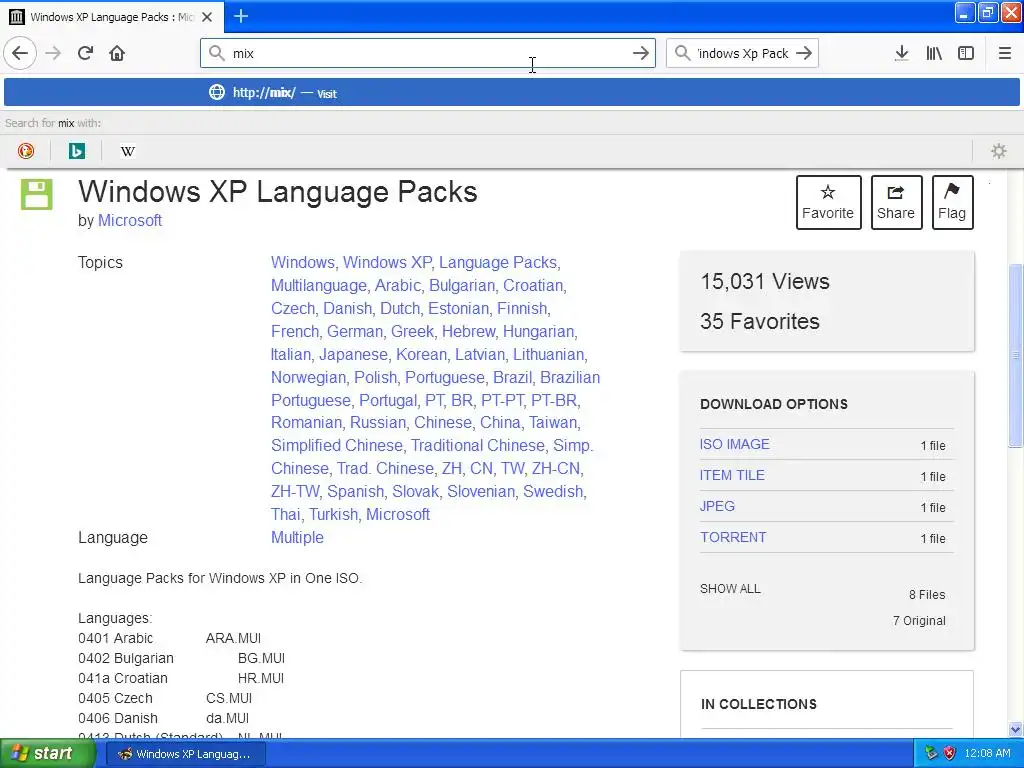
Task: Open the downloads arrow icon
Action: point(901,53)
